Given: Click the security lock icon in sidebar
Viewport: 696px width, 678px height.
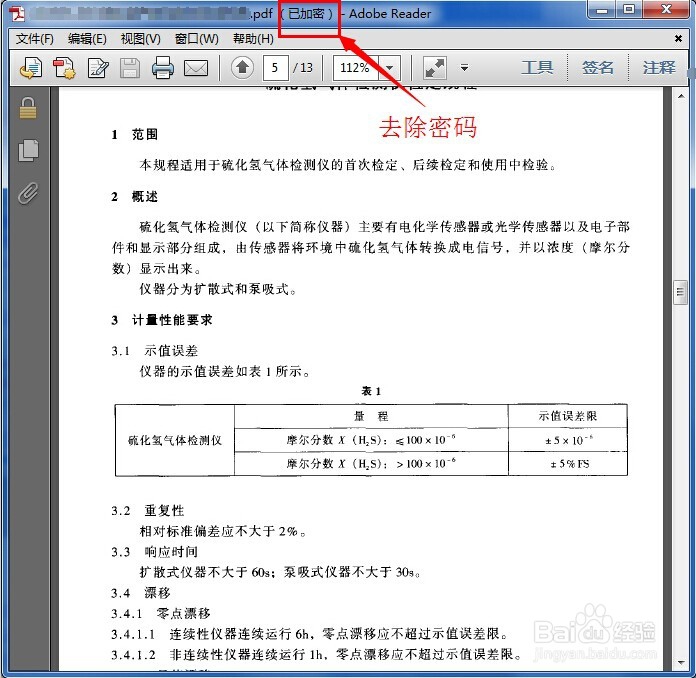Looking at the screenshot, I should 28,108.
